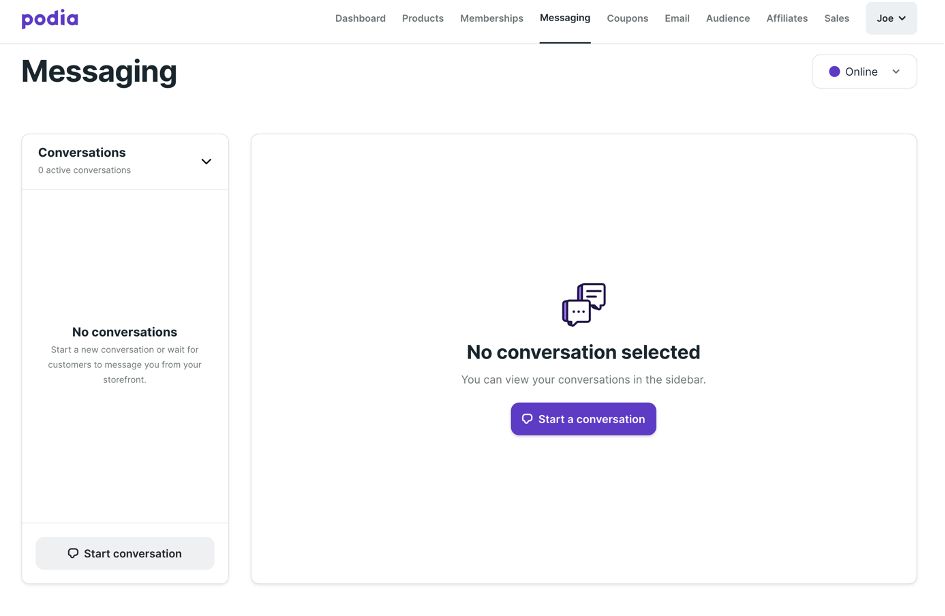Image resolution: width=945 pixels, height=616 pixels.
Task: Go to the Sales tab
Action: (x=837, y=18)
